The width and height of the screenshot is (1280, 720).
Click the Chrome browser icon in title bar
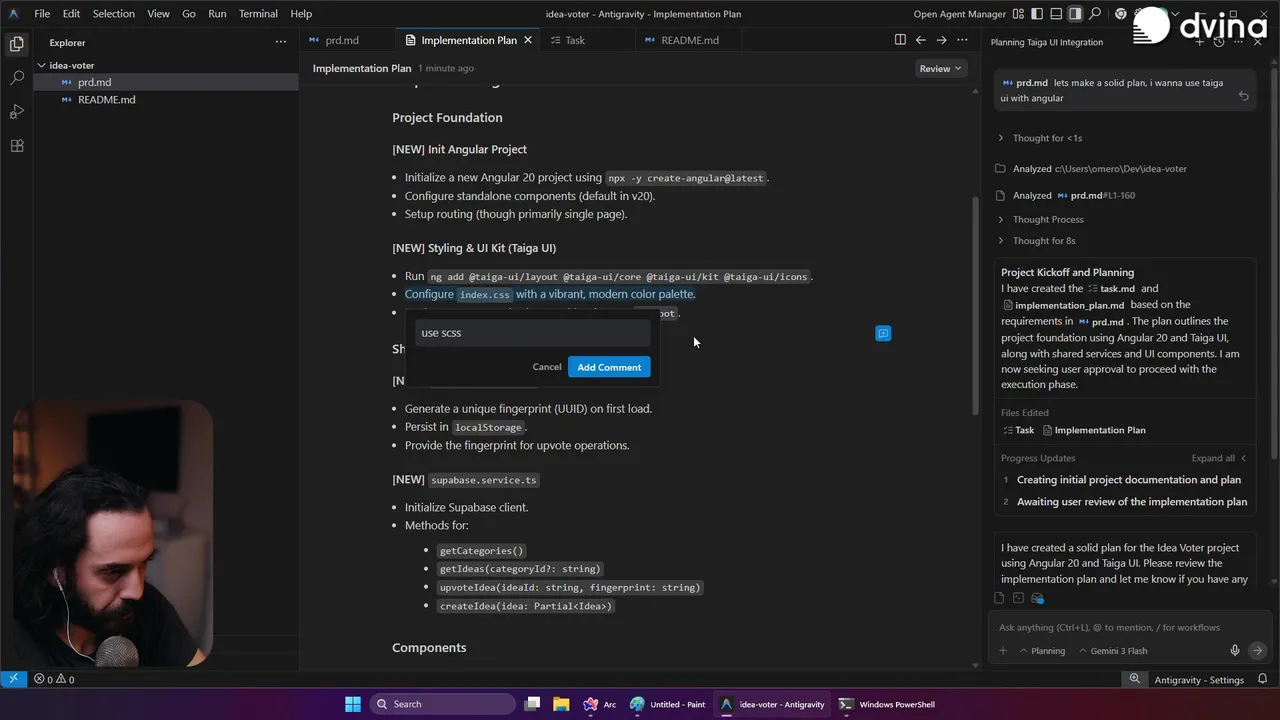[x=1121, y=14]
